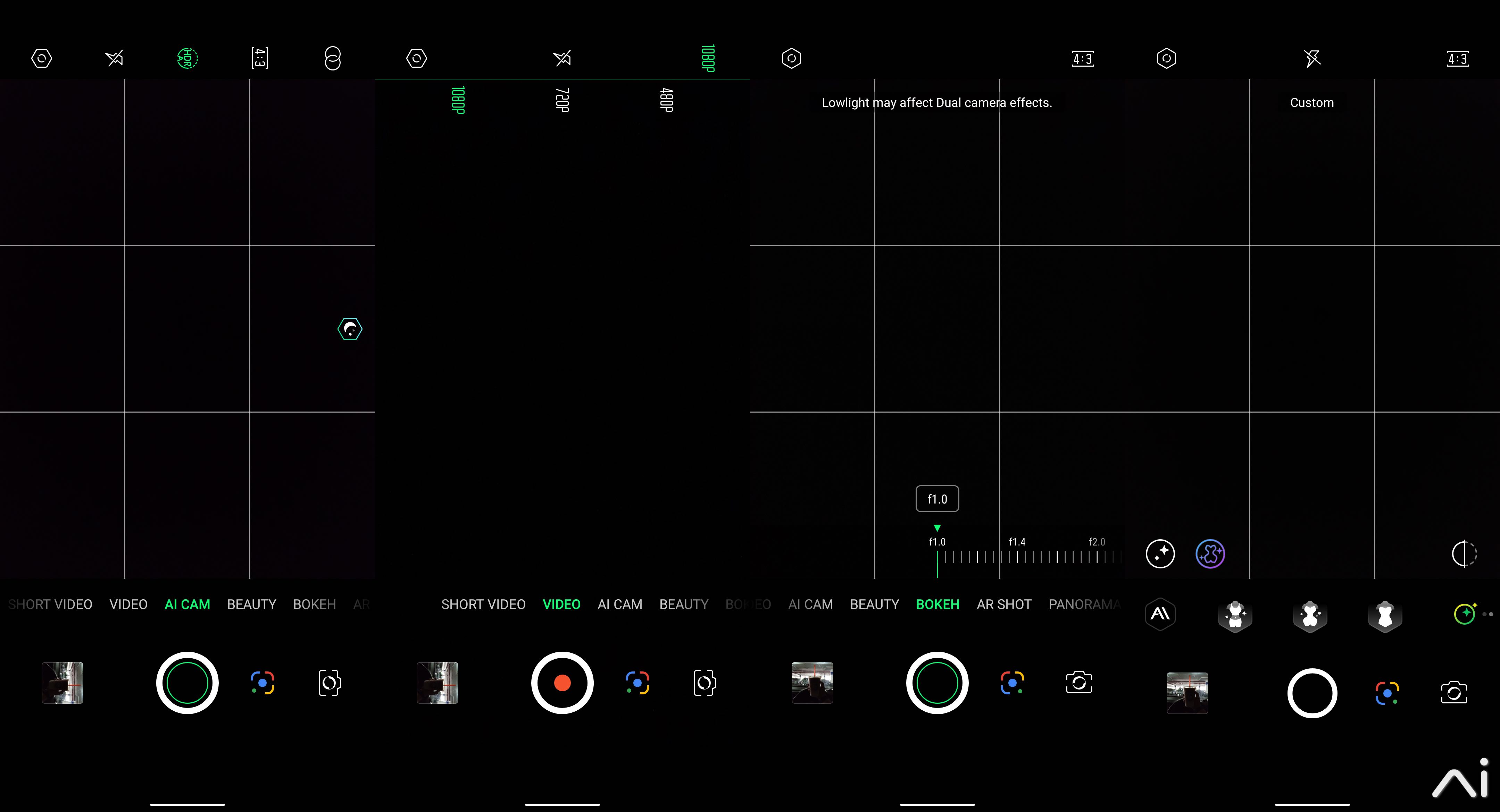The width and height of the screenshot is (1500, 812).
Task: Open the green sparkle custom beauty icon
Action: click(1465, 614)
